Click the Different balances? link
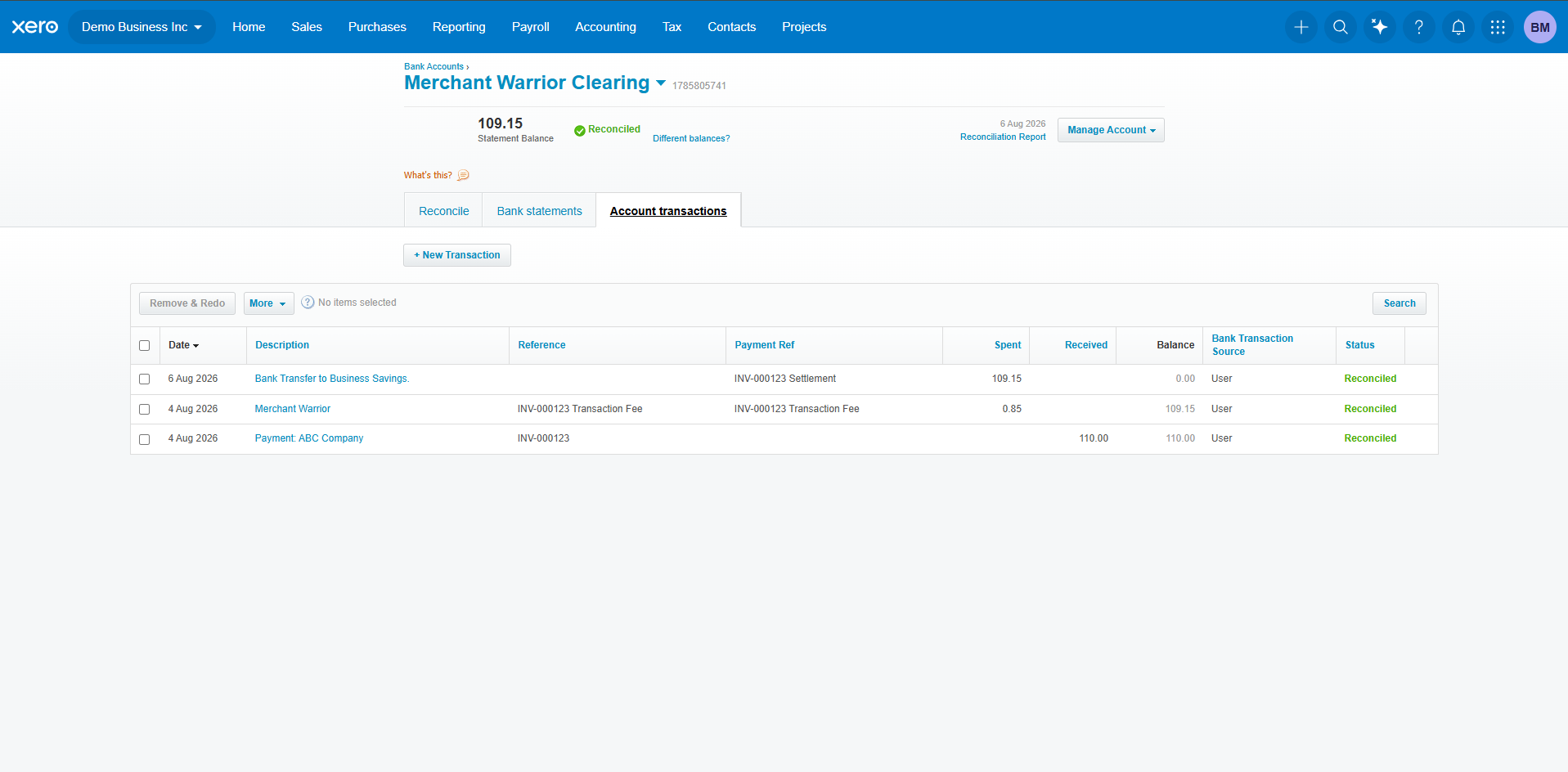Screen dimensions: 1568x772 [691, 139]
